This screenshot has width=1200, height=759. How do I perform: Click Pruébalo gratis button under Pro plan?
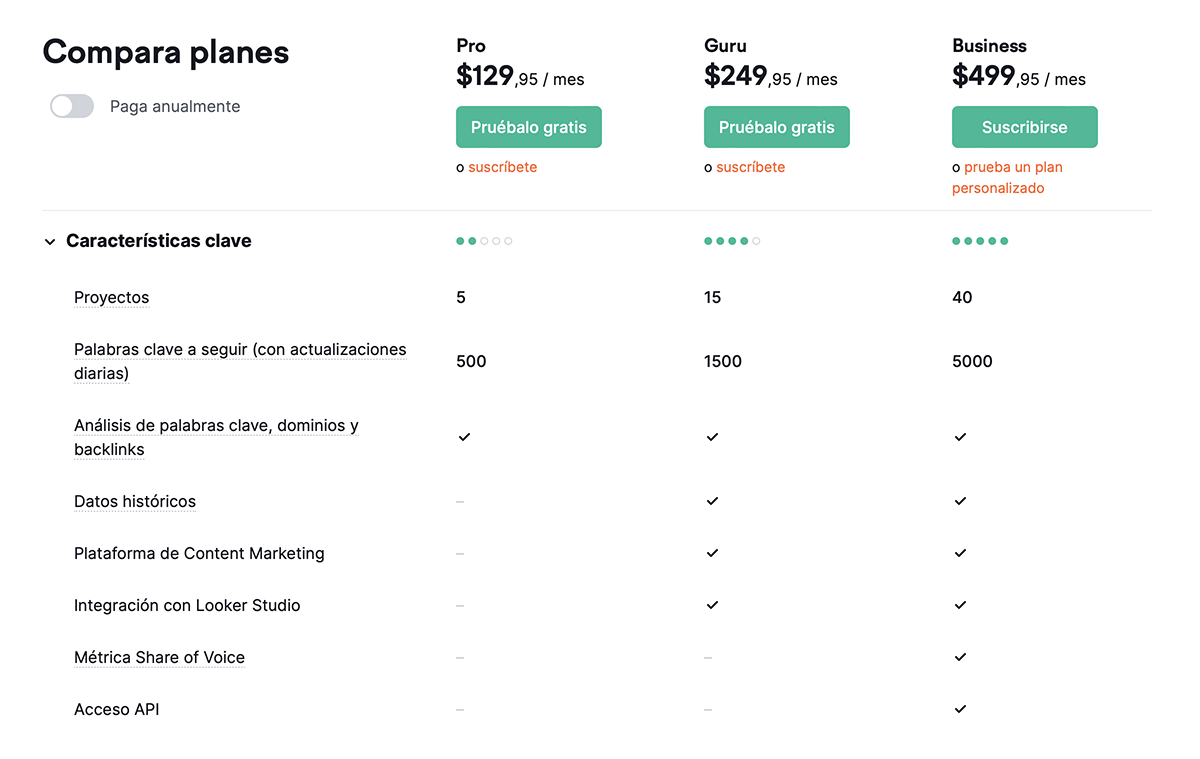point(529,127)
